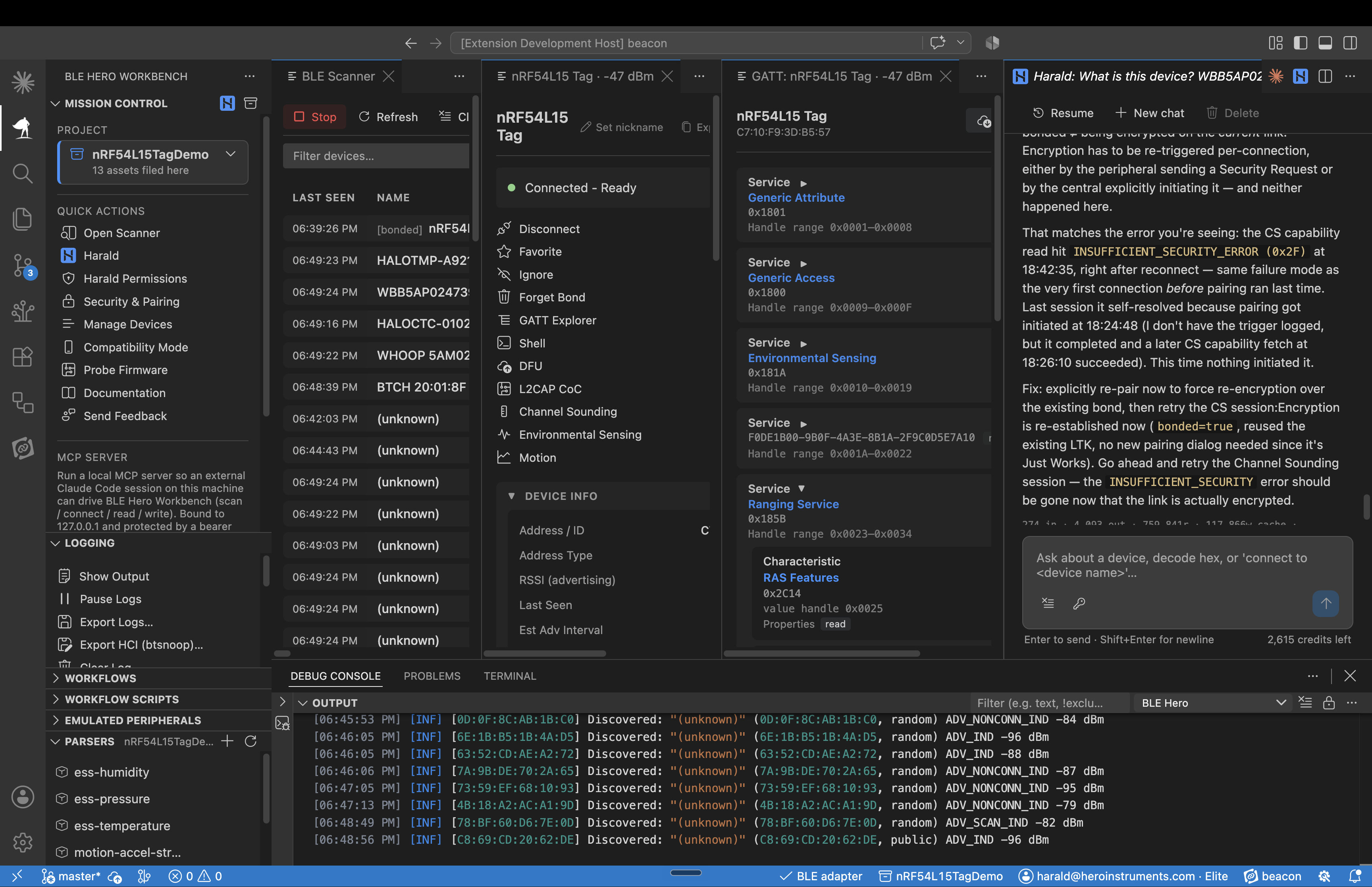1372x887 pixels.
Task: Open the Manage settings gear icon
Action: point(23,843)
